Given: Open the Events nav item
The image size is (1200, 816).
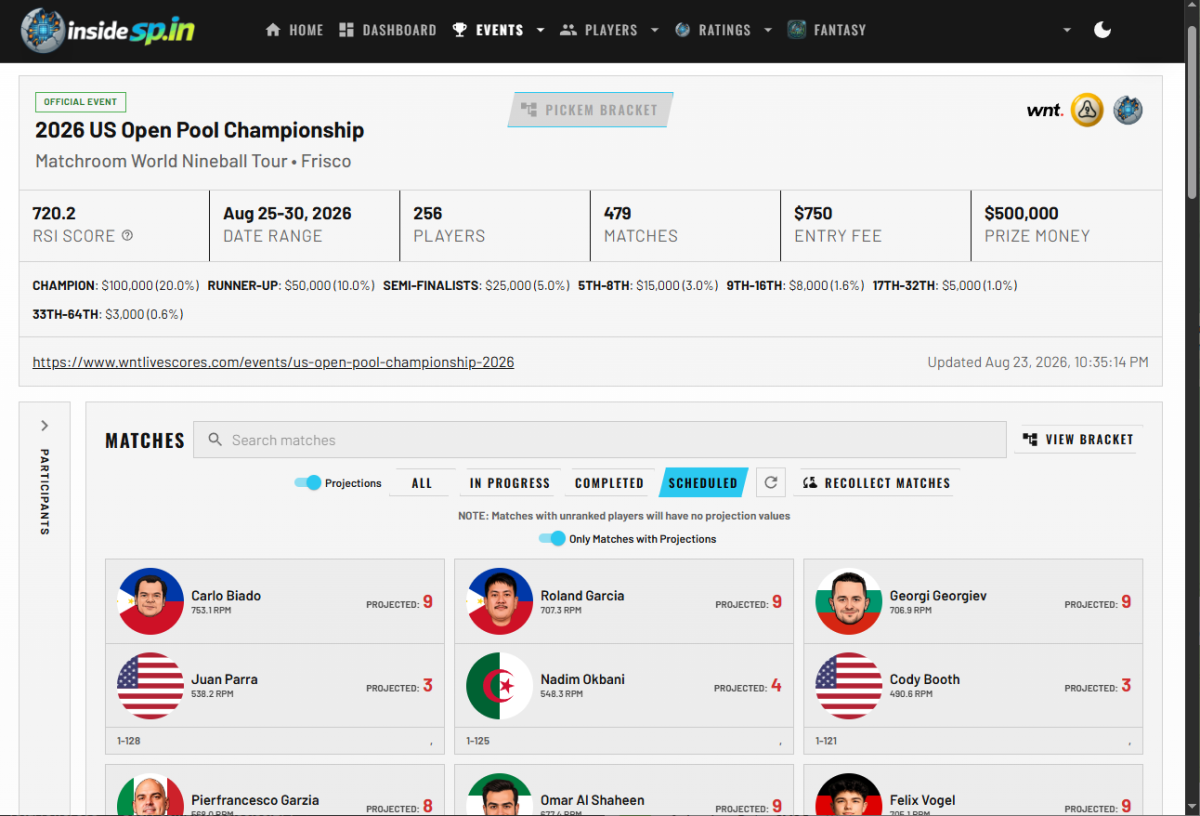Looking at the screenshot, I should [x=488, y=30].
